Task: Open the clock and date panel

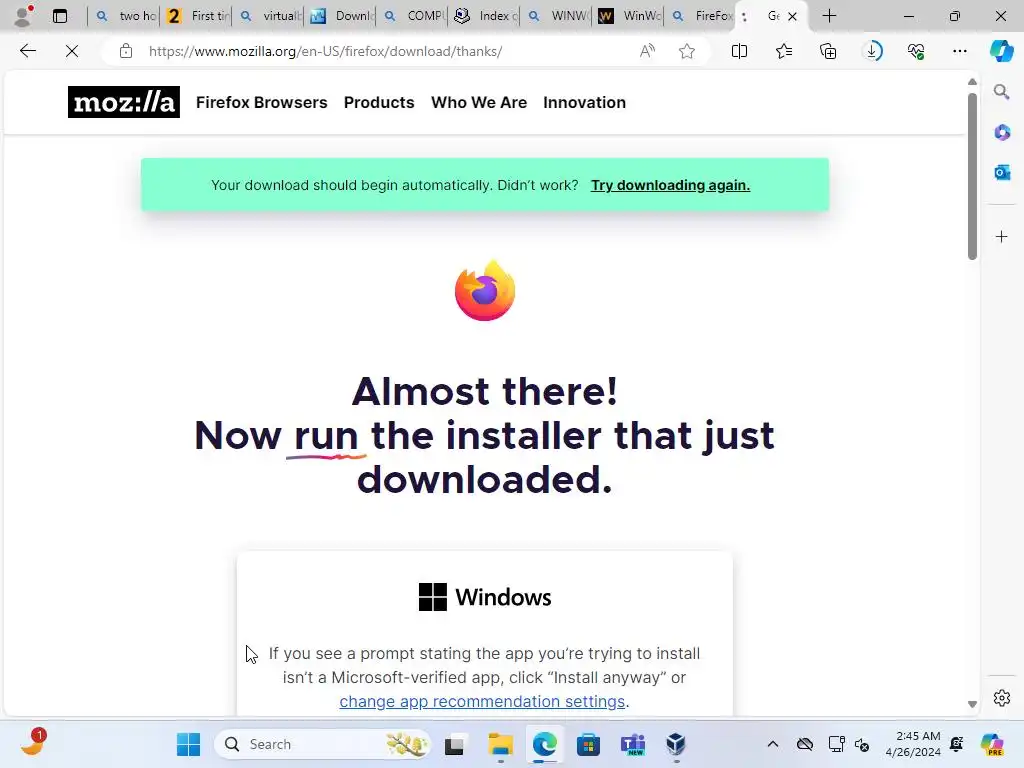Action: coord(913,744)
